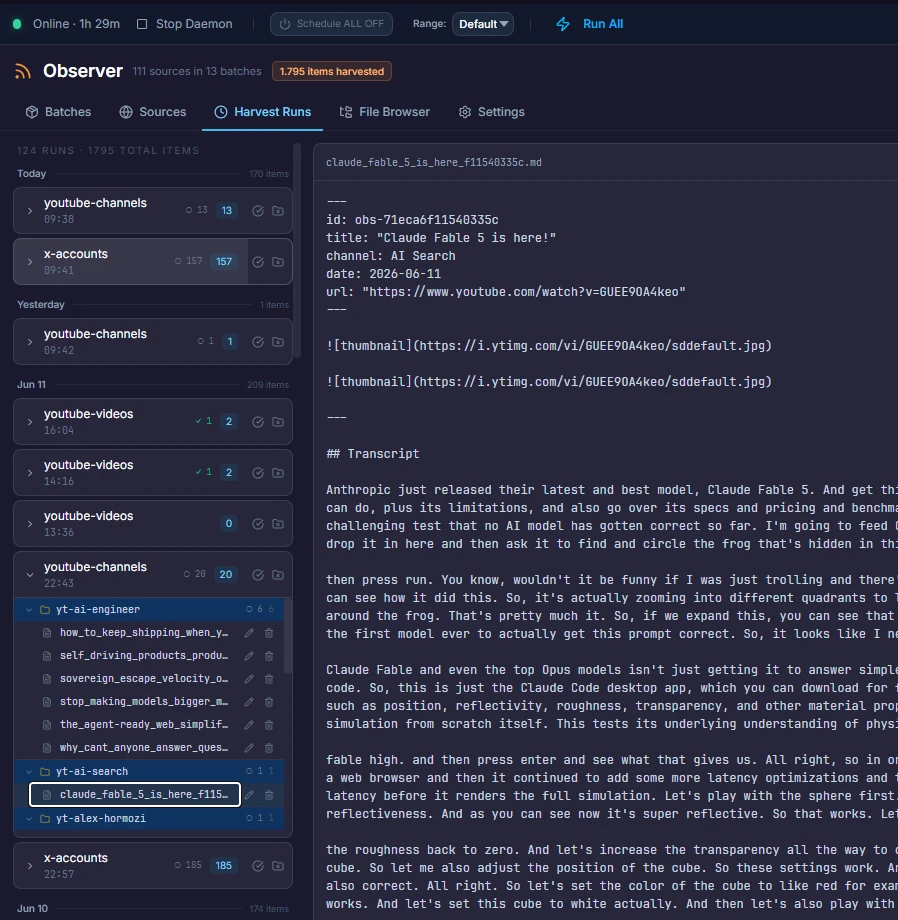Edit the why_cant_anyone_answer_ques file
The image size is (898, 920).
coord(249,748)
